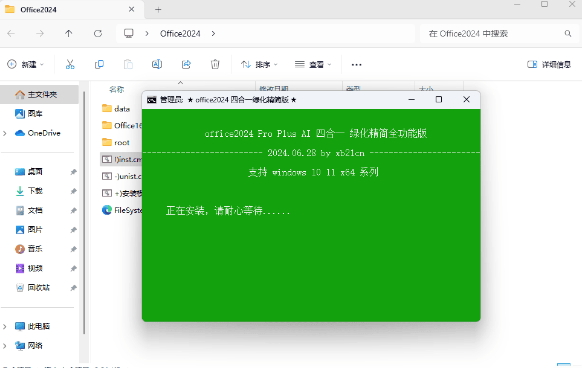Close the office2024 console window
The width and height of the screenshot is (582, 368).
467,100
